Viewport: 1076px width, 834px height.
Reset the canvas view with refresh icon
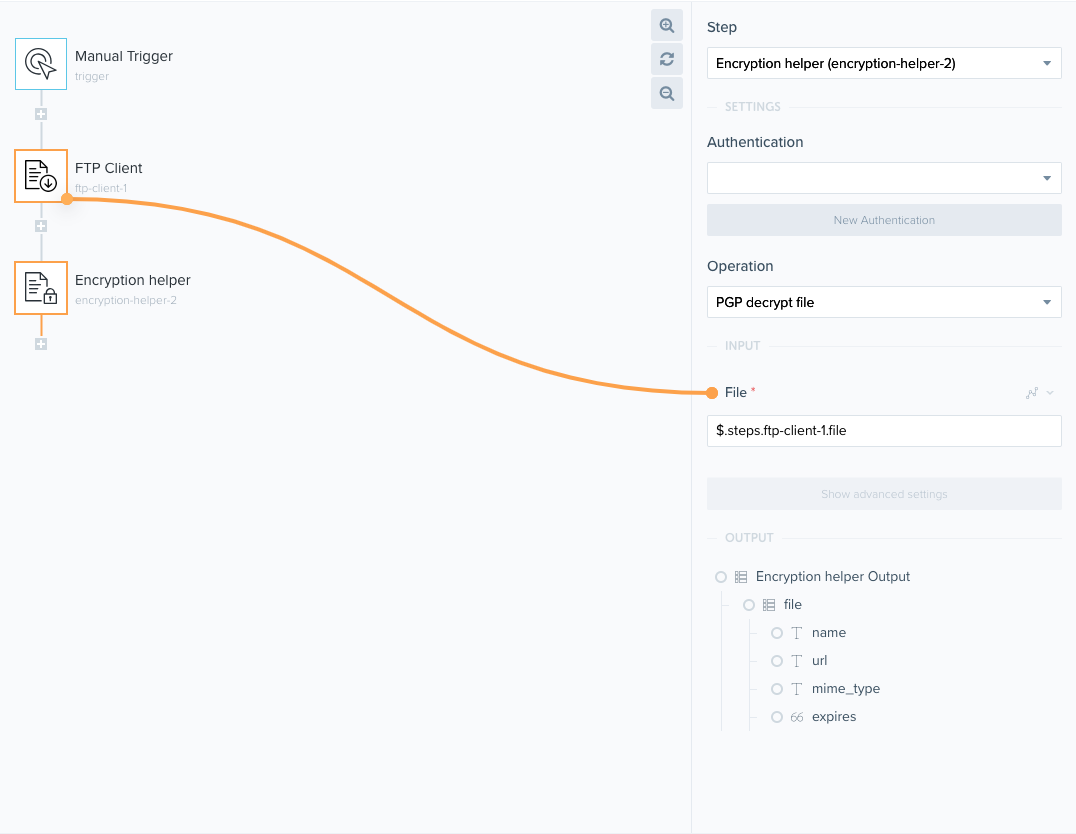pyautogui.click(x=666, y=60)
